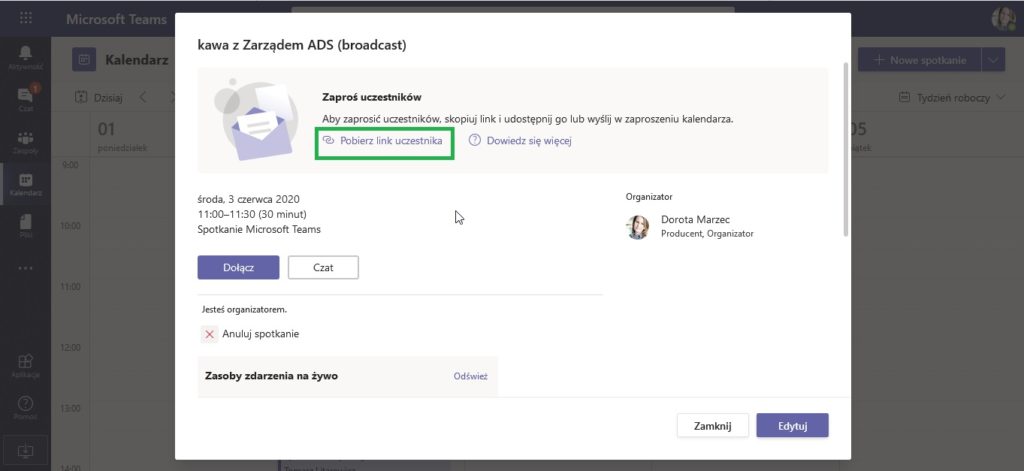Image resolution: width=1024 pixels, height=471 pixels.
Task: Open the Kalendarz sidebar icon
Action: [25, 184]
